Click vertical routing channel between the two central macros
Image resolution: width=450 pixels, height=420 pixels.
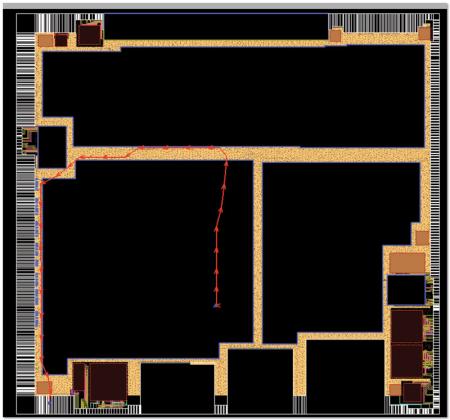(258, 252)
